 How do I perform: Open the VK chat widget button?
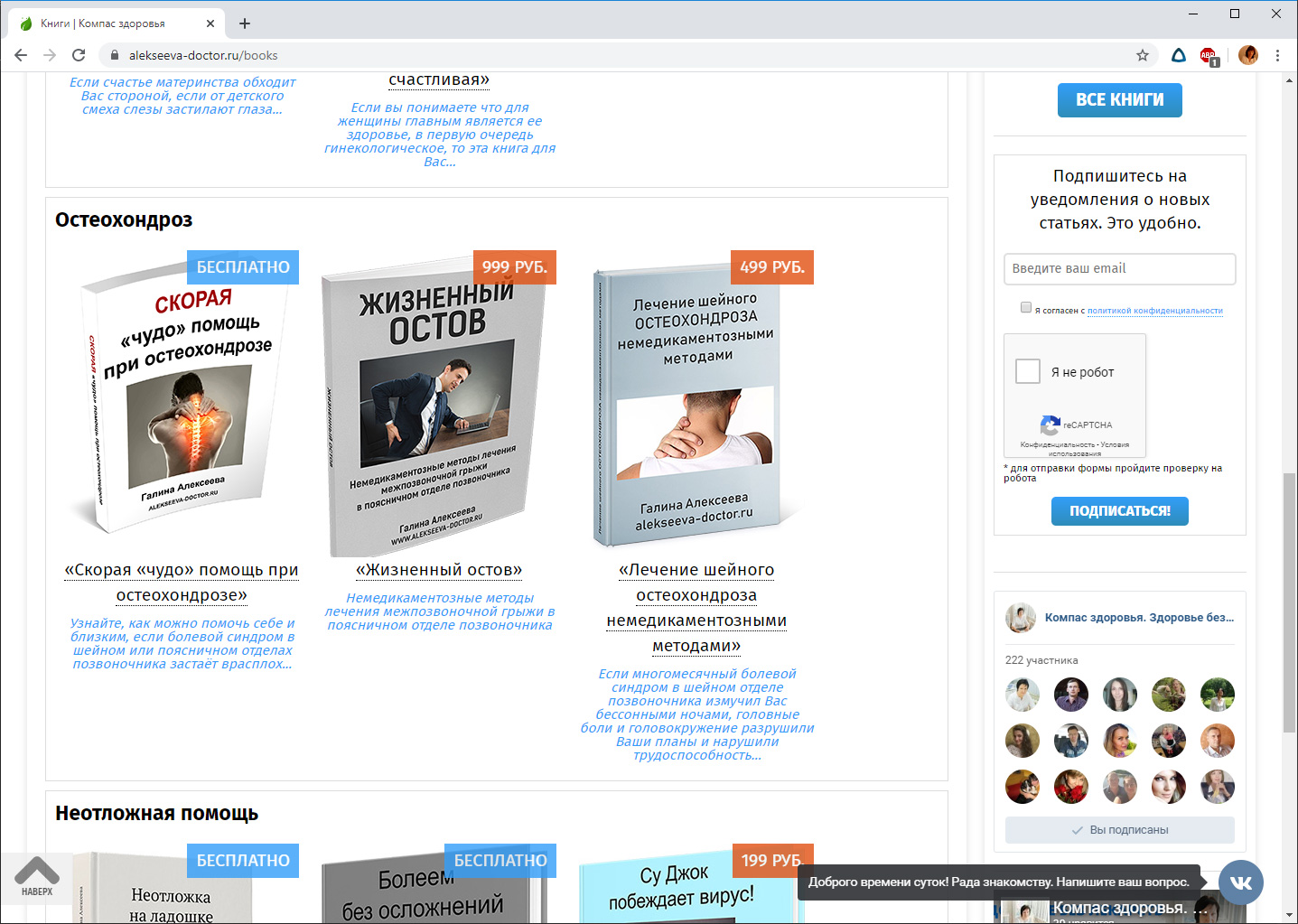pyautogui.click(x=1241, y=882)
